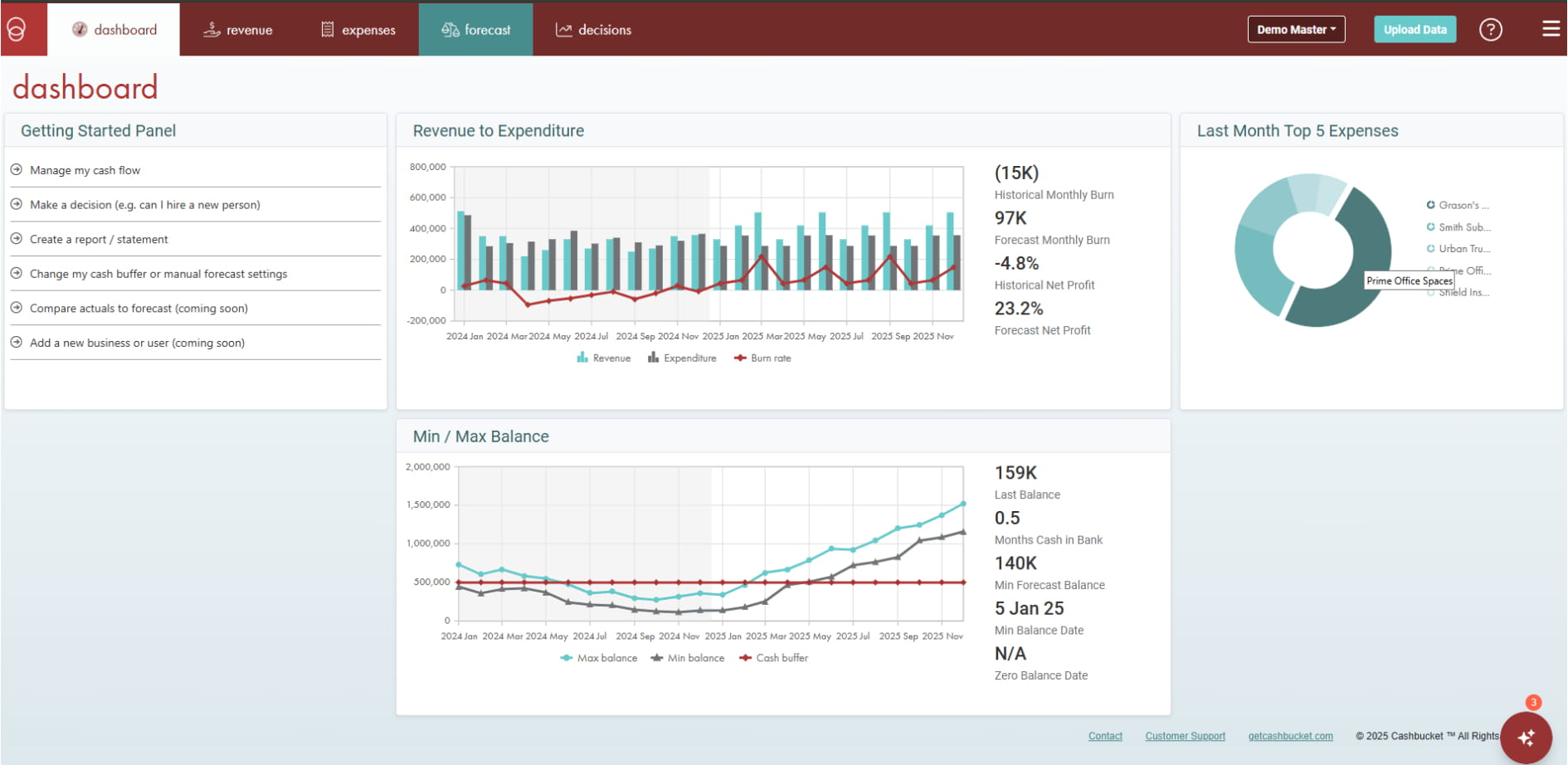Screen dimensions: 1568x765
Task: Follow the Customer Support link
Action: (1185, 736)
